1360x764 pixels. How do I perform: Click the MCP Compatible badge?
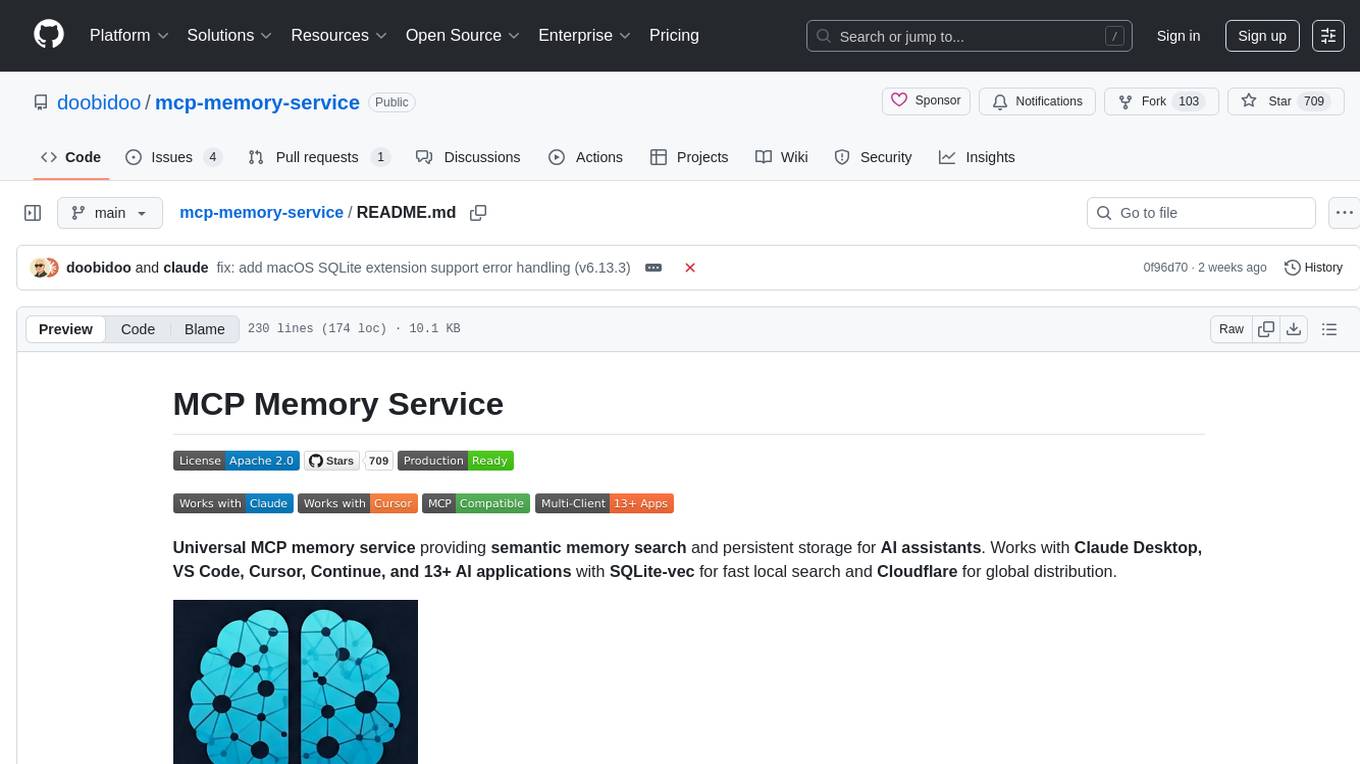476,503
